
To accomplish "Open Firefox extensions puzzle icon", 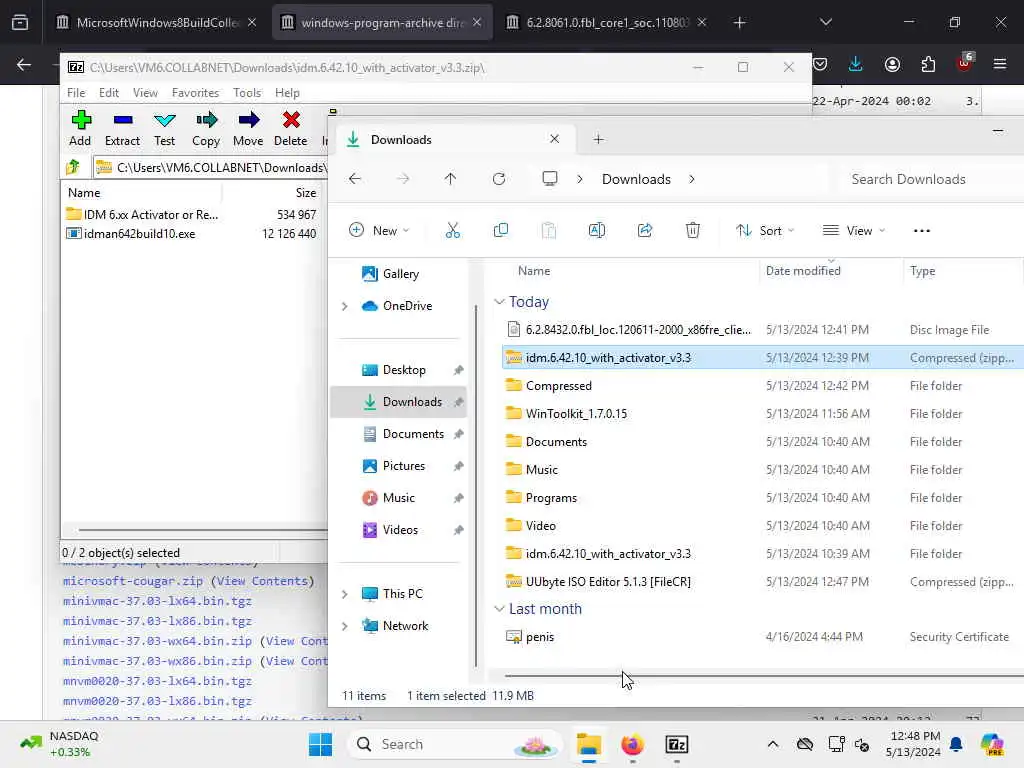I will 928,64.
